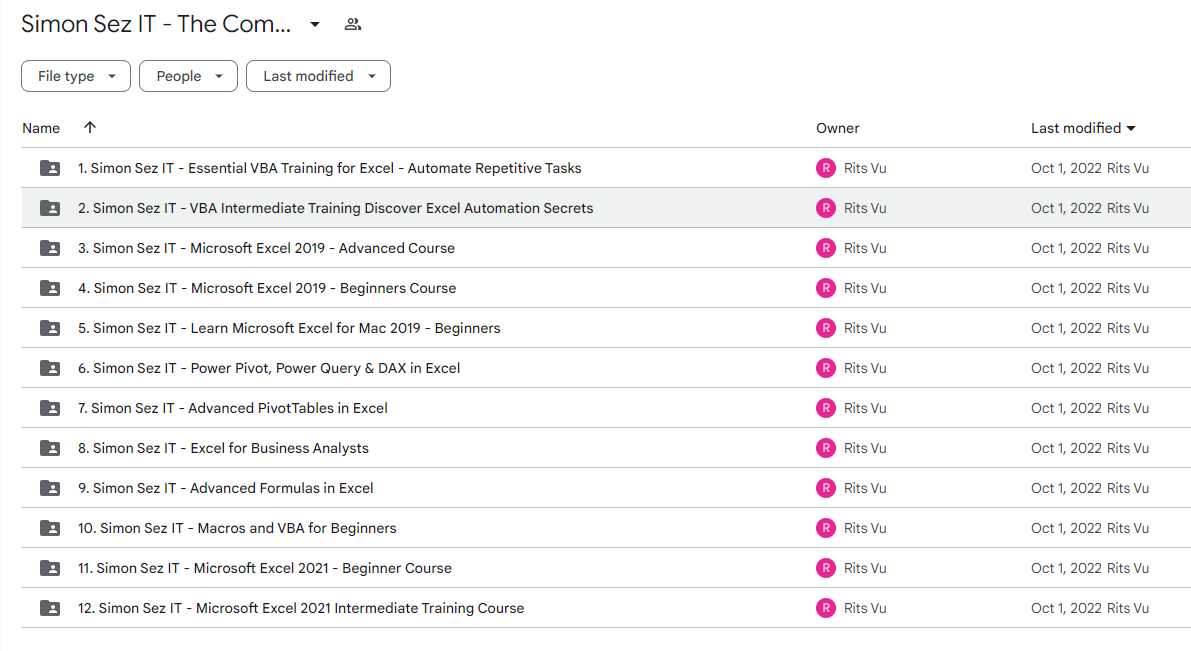The height and width of the screenshot is (651, 1191).
Task: Click folder icon for Excel 2019 Advanced Course
Action: click(x=50, y=248)
